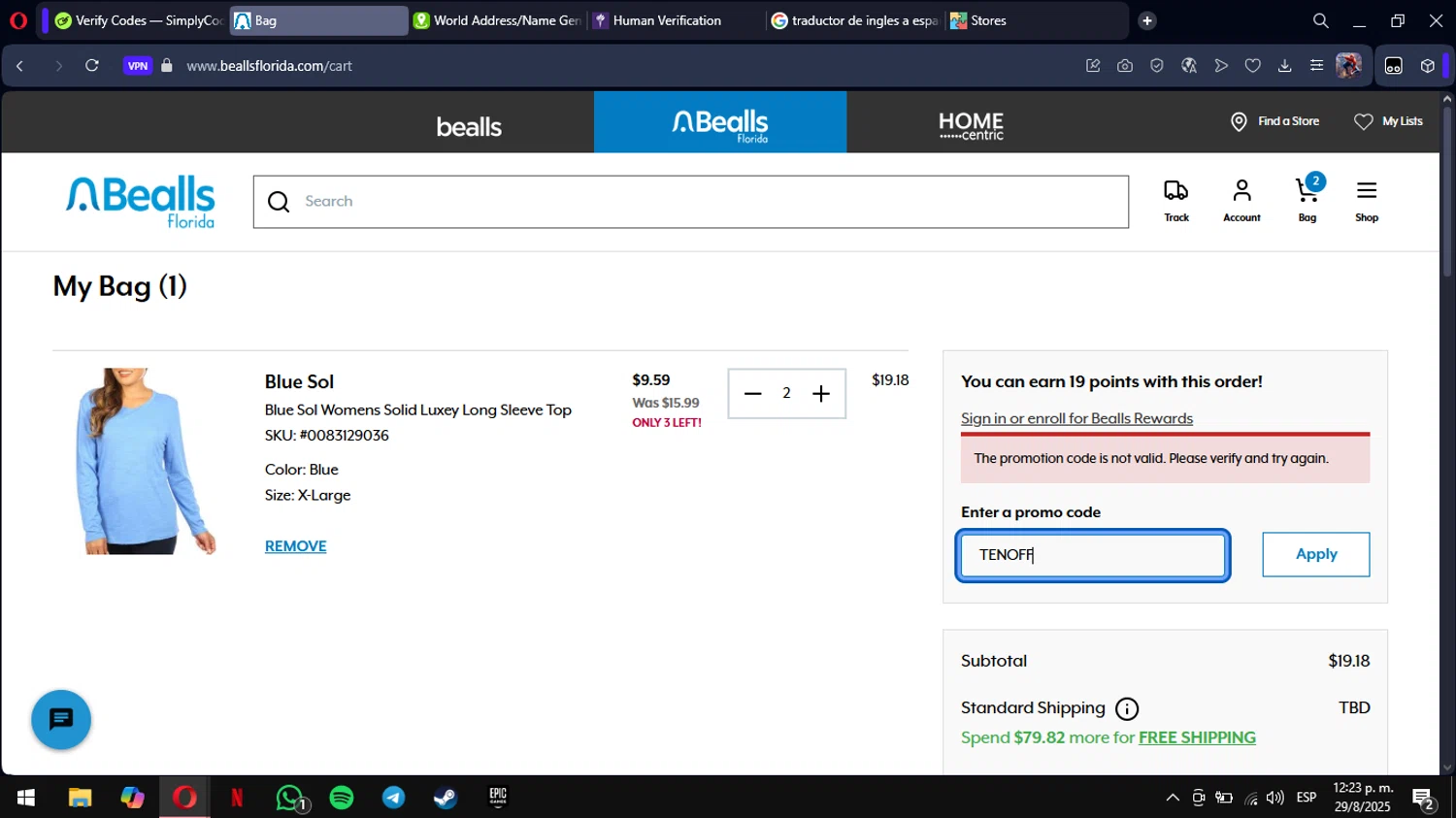Switch to Stores browser tab

coord(1034,20)
